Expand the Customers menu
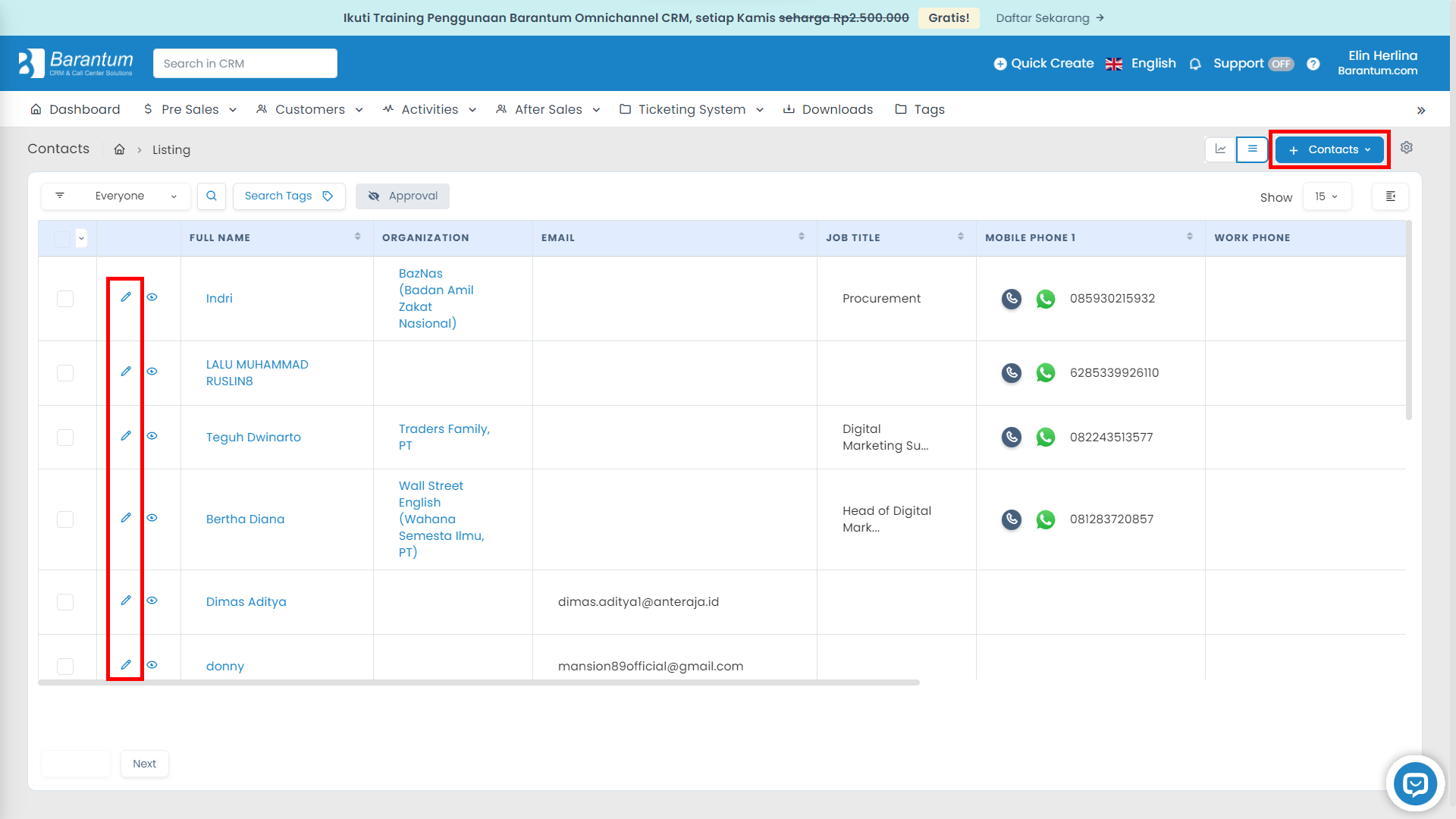 (309, 109)
